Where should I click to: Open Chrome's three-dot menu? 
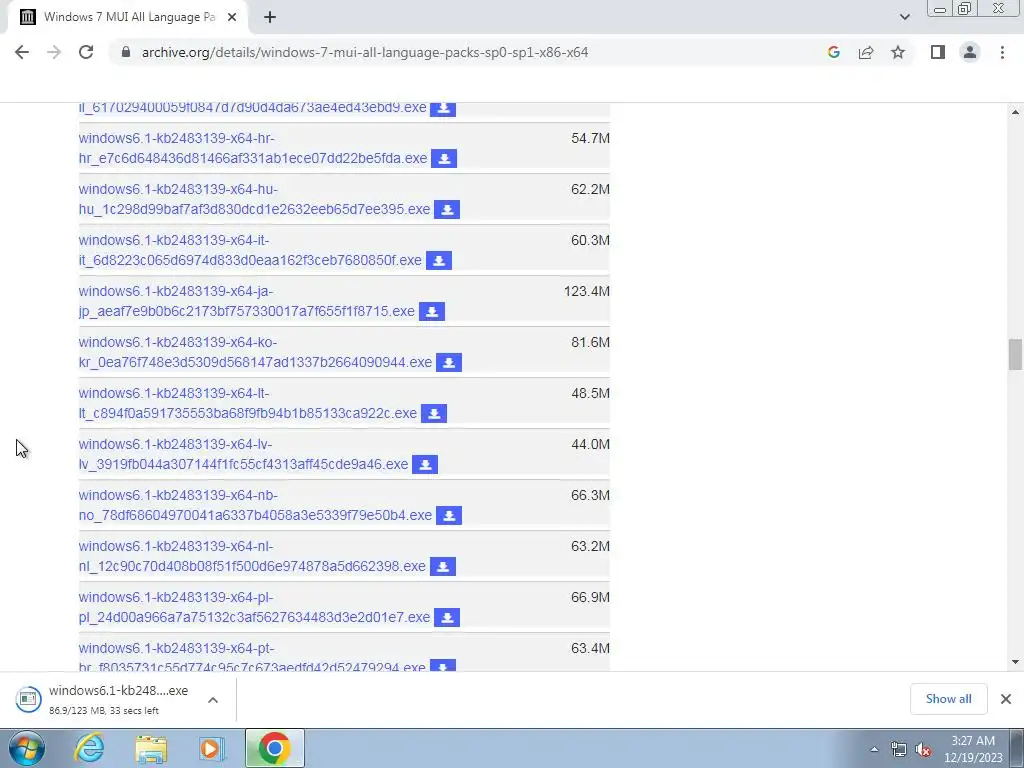[x=1002, y=52]
